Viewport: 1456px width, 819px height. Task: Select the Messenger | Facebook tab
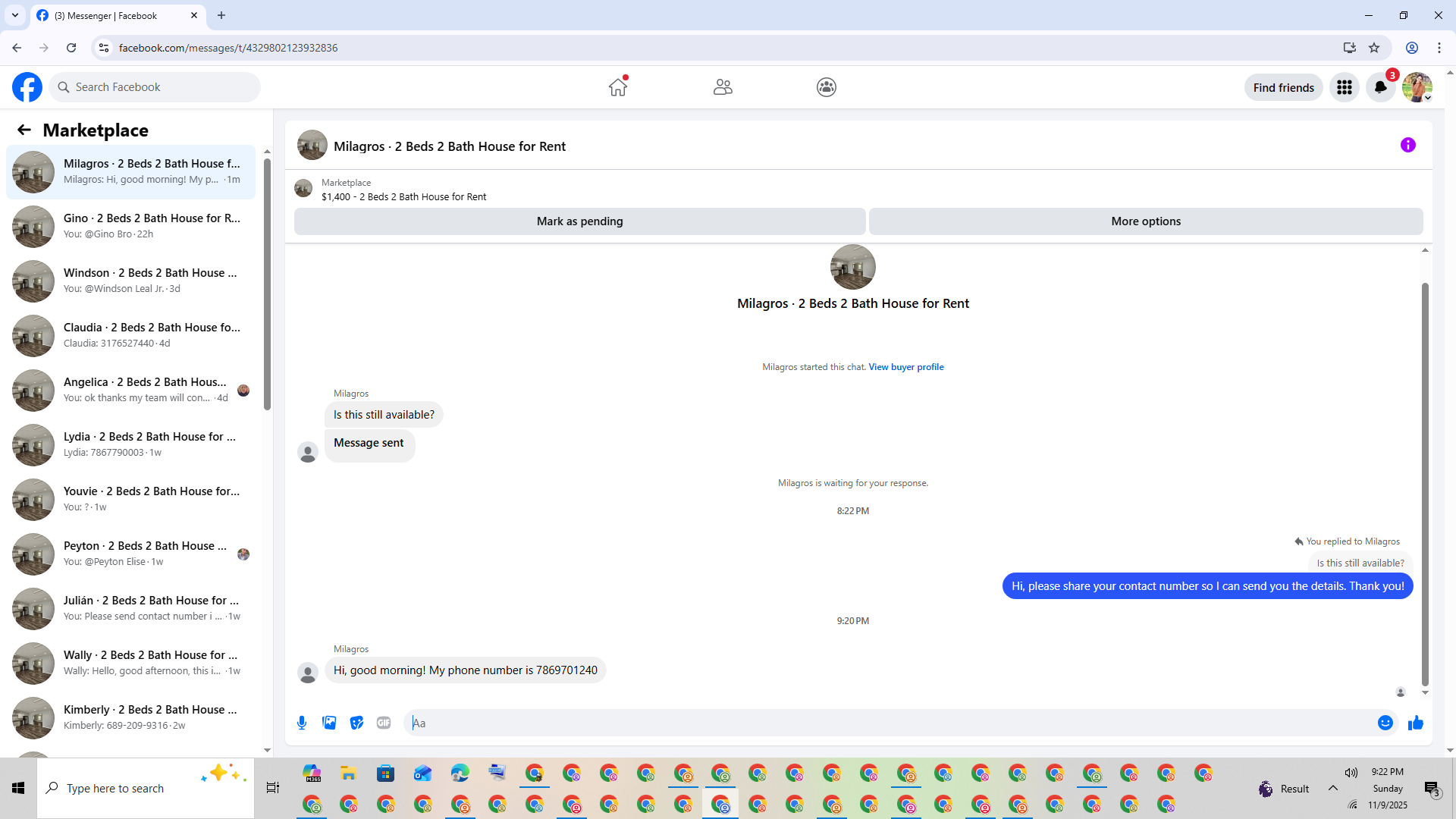click(118, 15)
